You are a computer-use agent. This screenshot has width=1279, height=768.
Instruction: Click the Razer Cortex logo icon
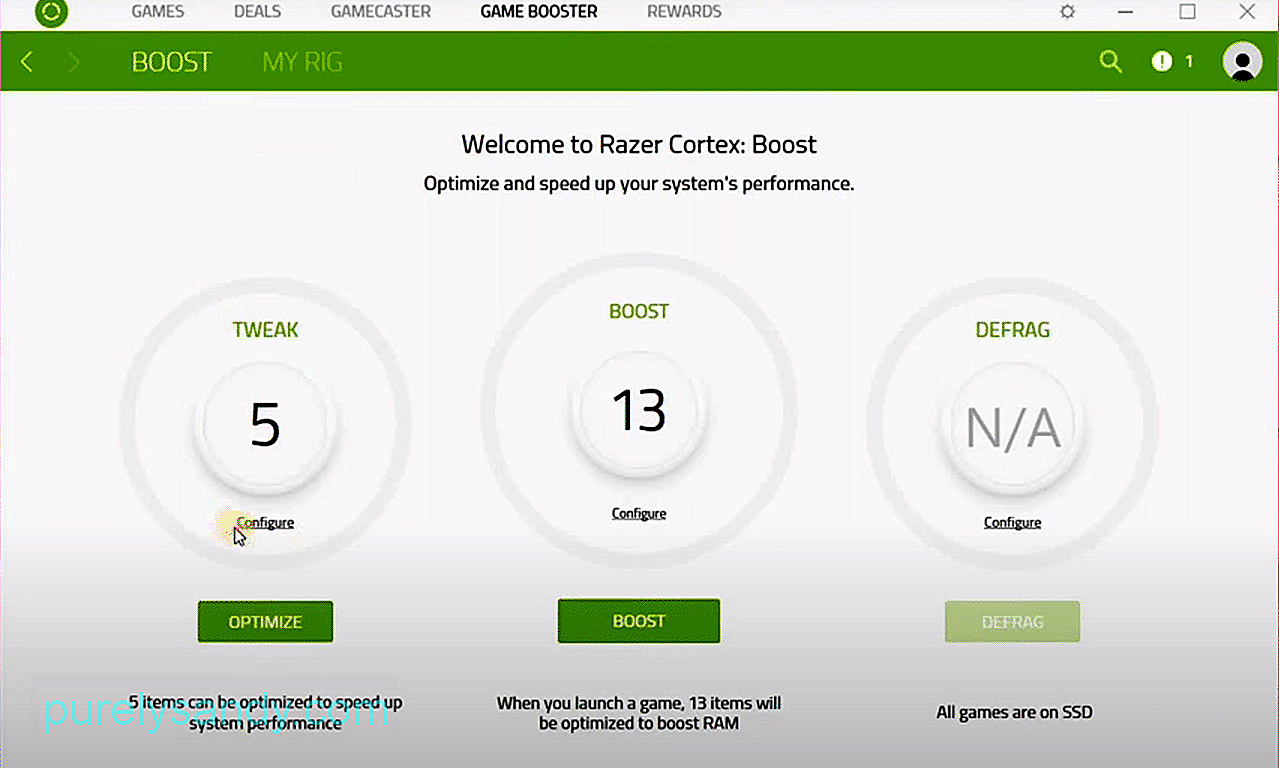(50, 13)
